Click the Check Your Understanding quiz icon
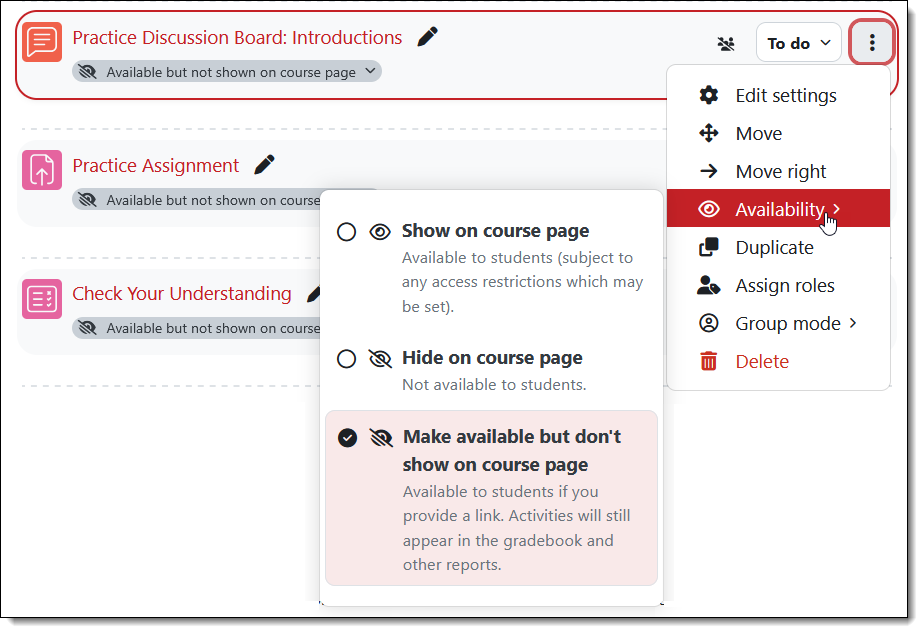 pyautogui.click(x=42, y=299)
